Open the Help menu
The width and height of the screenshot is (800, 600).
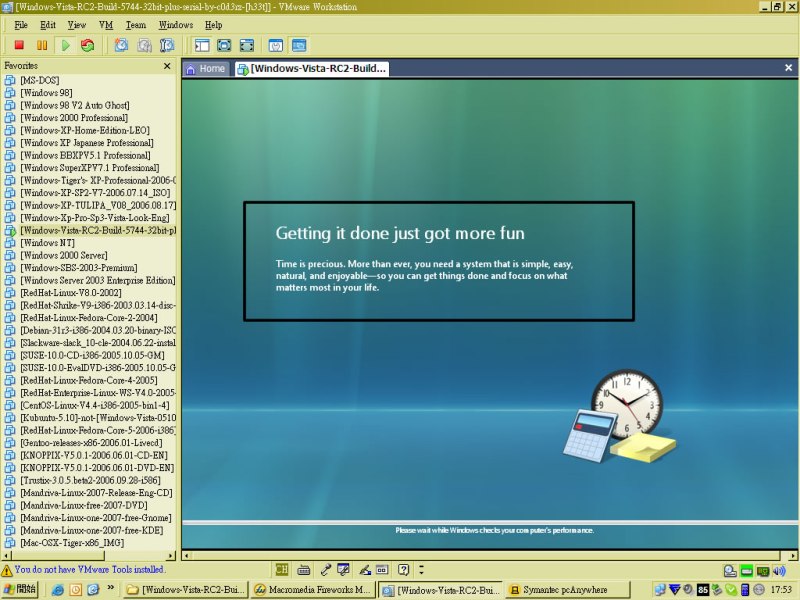pos(213,25)
